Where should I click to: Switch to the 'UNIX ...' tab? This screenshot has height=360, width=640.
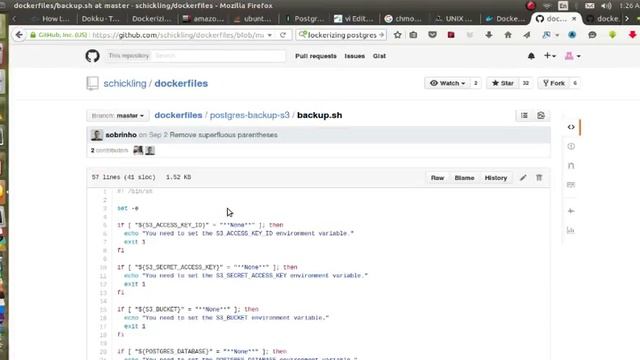point(454,19)
